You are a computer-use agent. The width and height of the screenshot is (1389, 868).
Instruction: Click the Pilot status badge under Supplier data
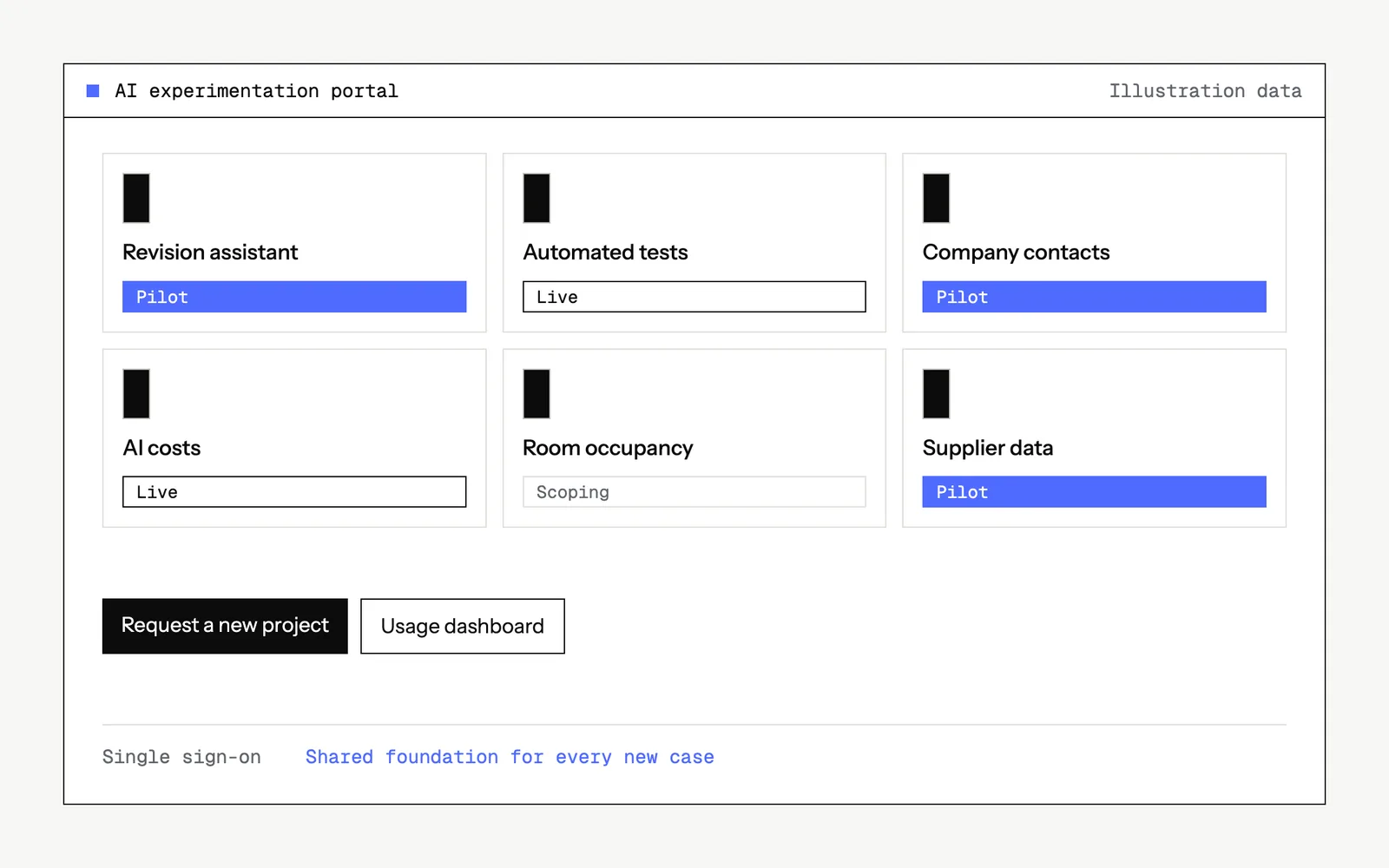pyautogui.click(x=1094, y=492)
